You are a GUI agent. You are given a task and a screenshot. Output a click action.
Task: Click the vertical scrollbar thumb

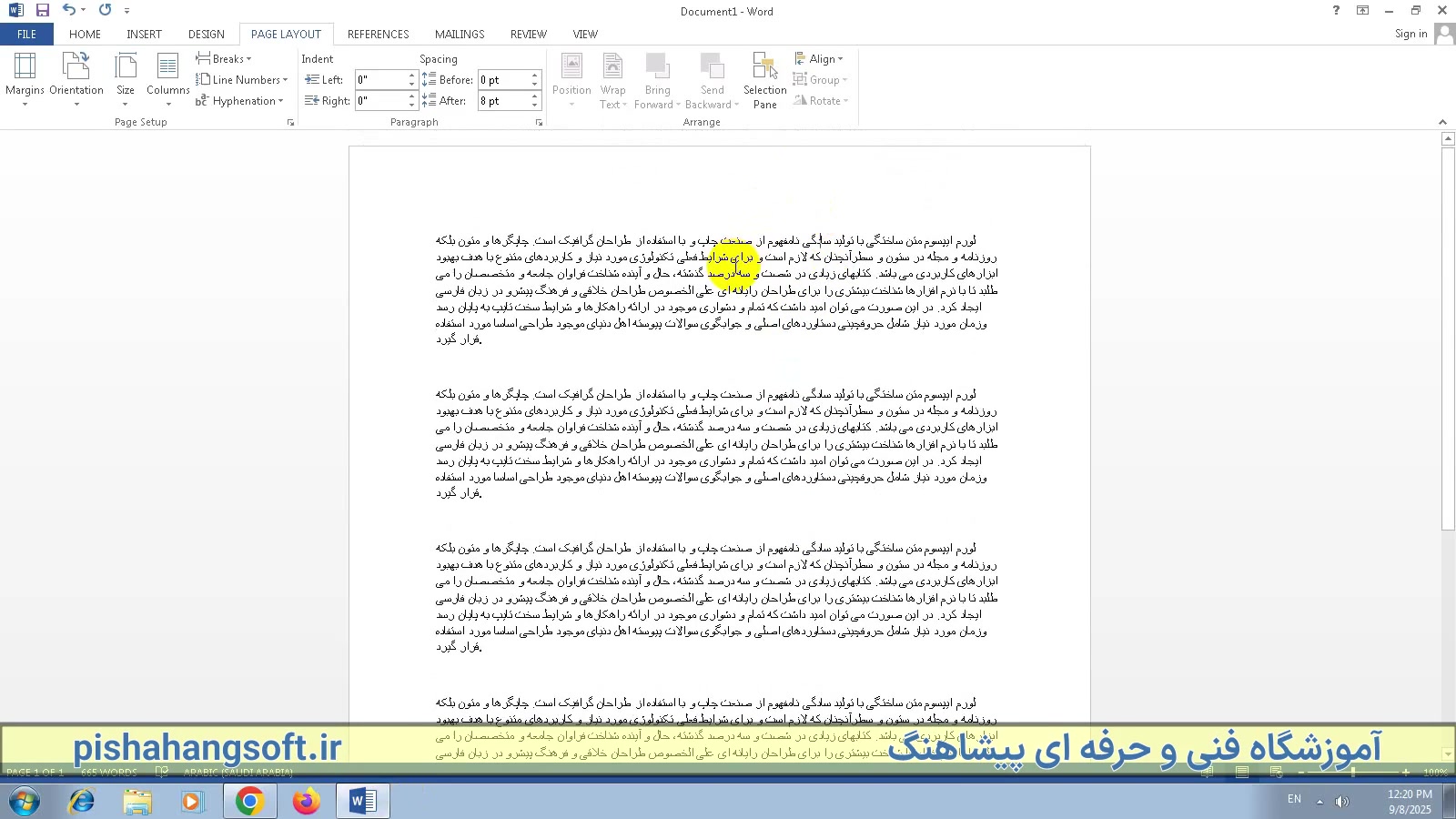click(x=1448, y=338)
